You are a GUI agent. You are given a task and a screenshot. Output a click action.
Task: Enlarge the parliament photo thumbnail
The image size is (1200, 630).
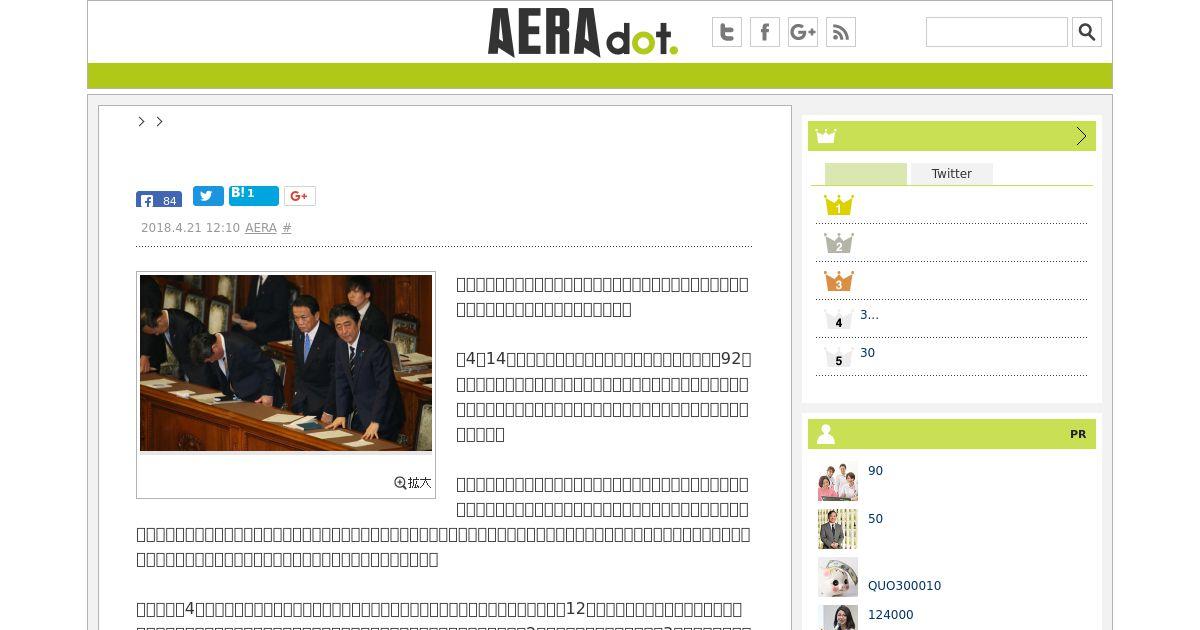tap(286, 363)
